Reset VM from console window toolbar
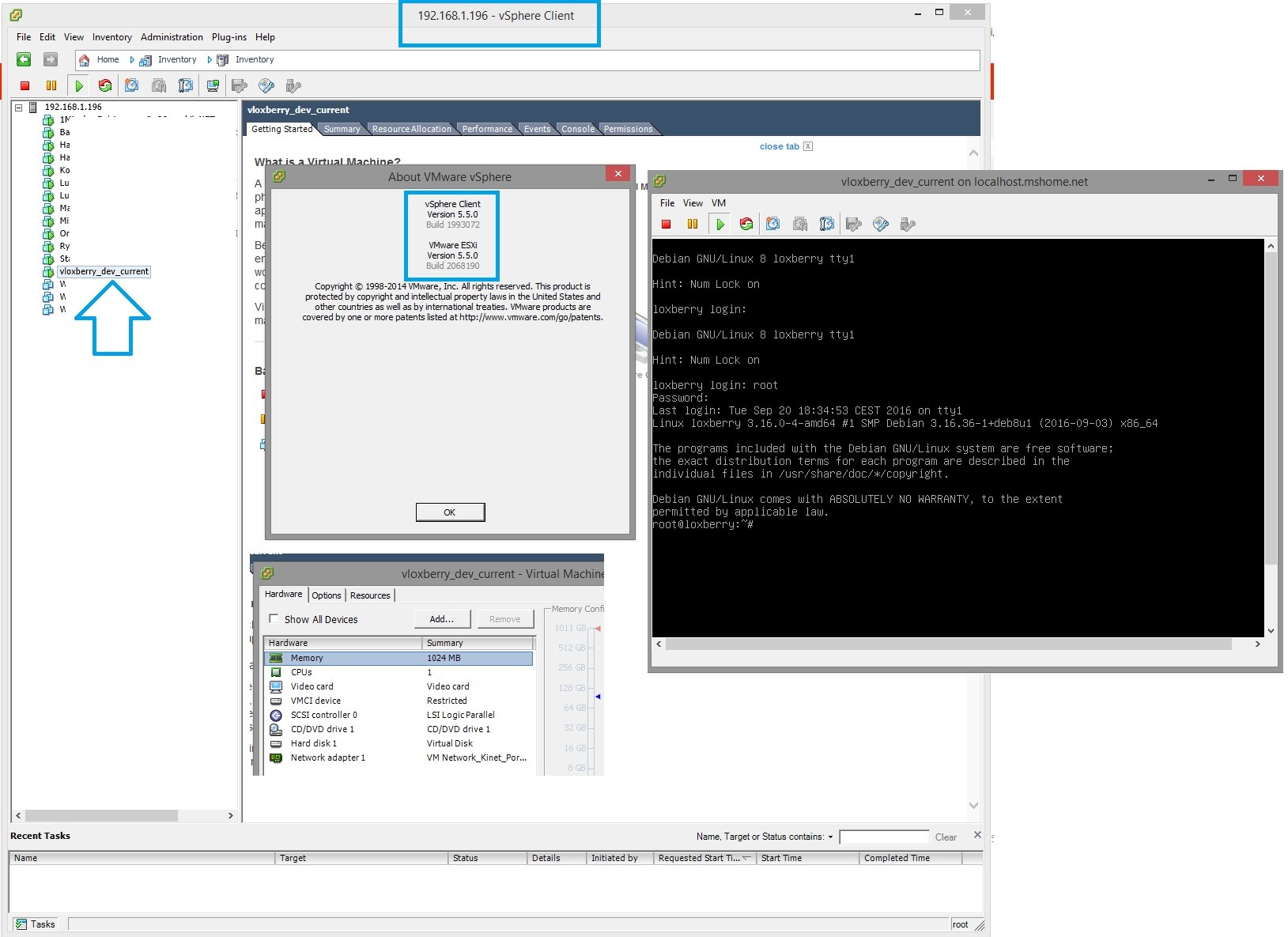1288x937 pixels. pos(746,224)
